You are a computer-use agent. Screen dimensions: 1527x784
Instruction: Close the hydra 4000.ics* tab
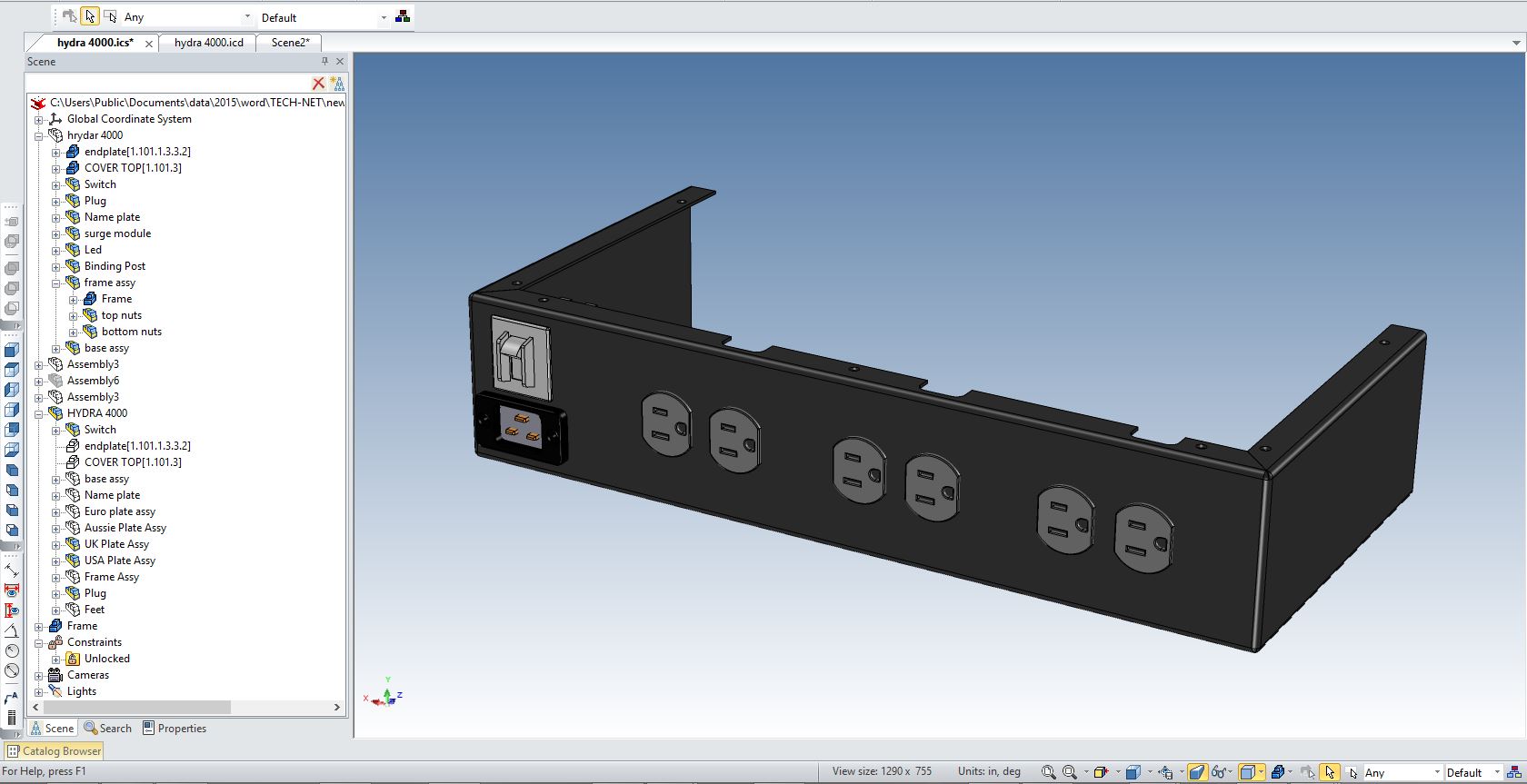[x=149, y=44]
